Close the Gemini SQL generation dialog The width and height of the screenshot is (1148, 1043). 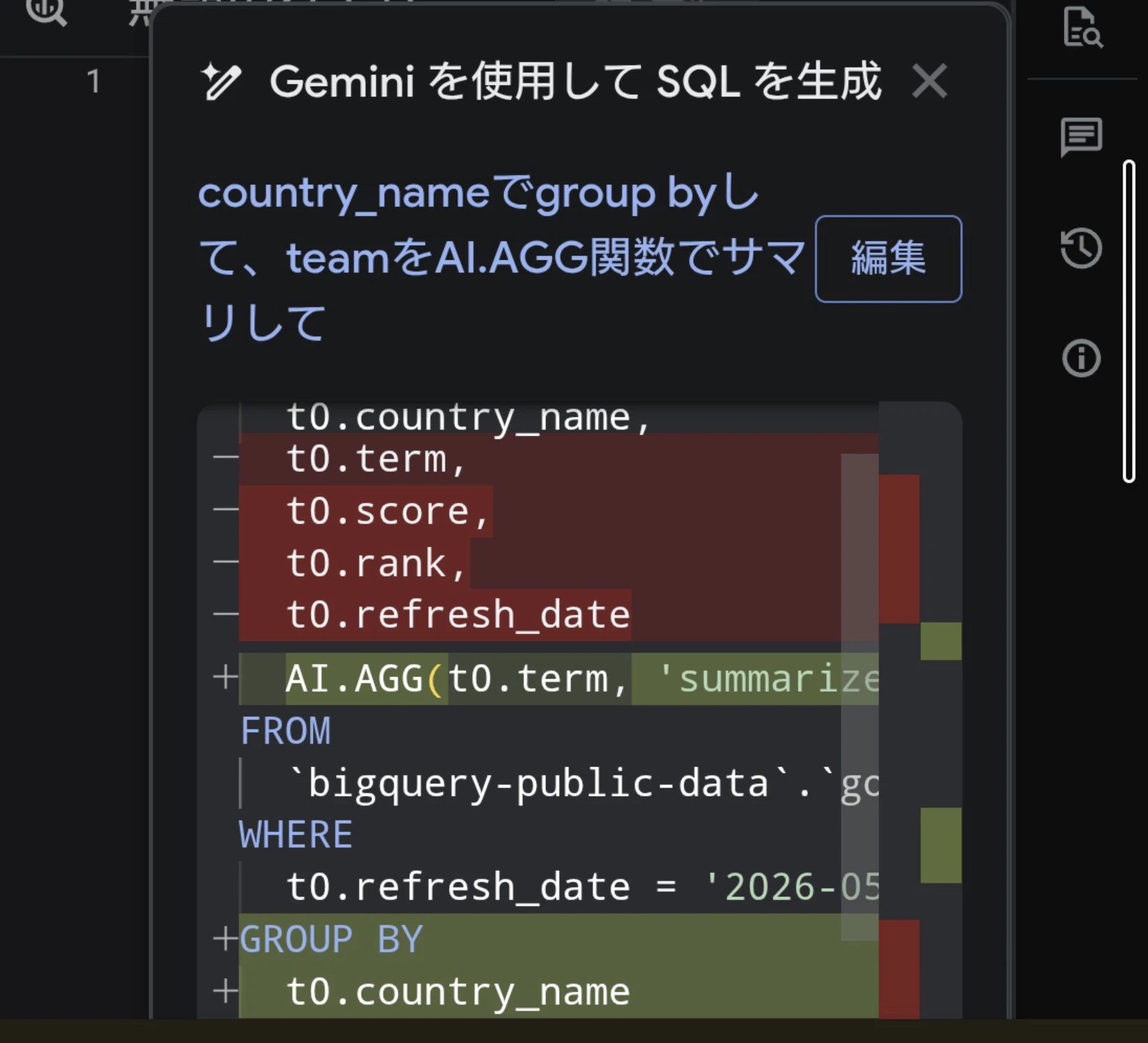[x=929, y=81]
